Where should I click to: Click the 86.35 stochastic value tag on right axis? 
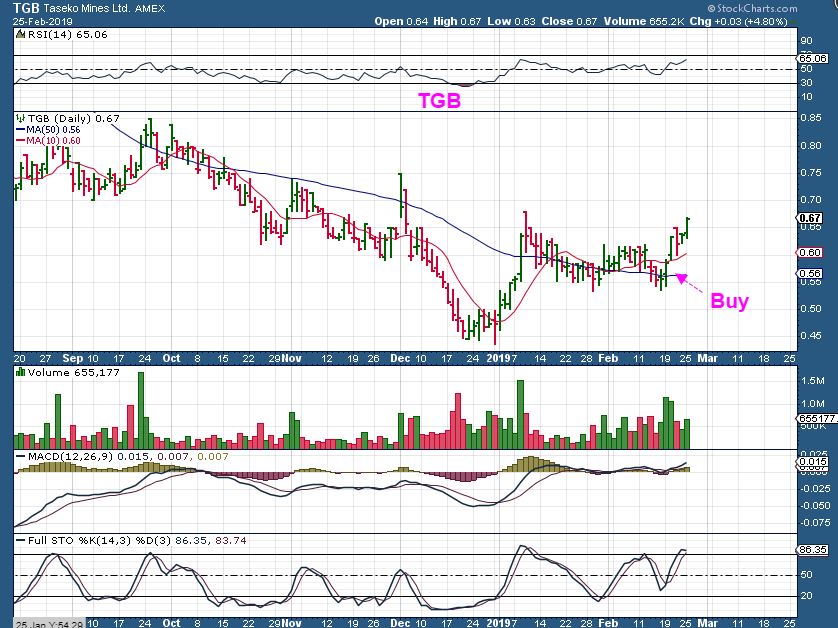click(x=812, y=549)
